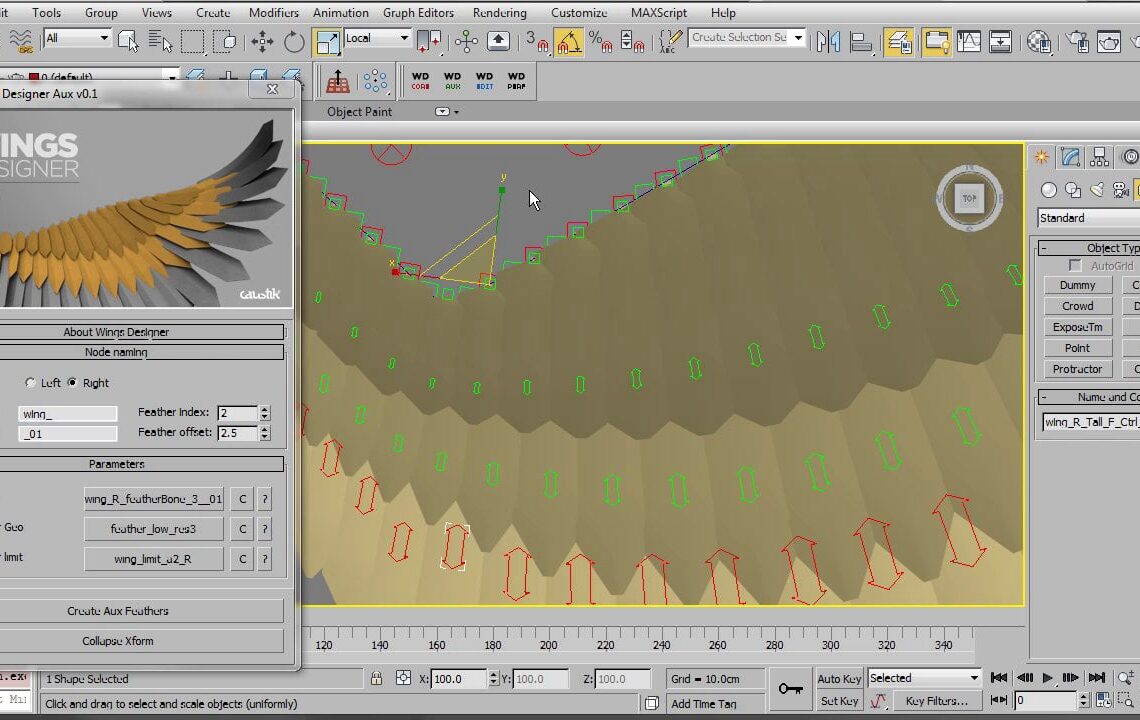
Task: Increase Feather Index with its spinner arrow
Action: 266,407
